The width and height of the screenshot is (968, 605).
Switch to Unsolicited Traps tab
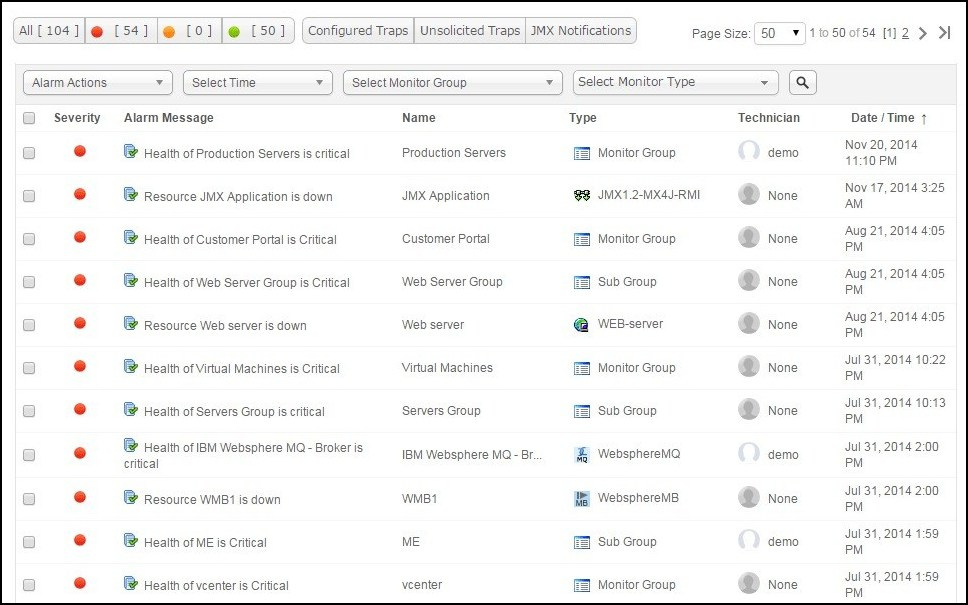[x=470, y=31]
